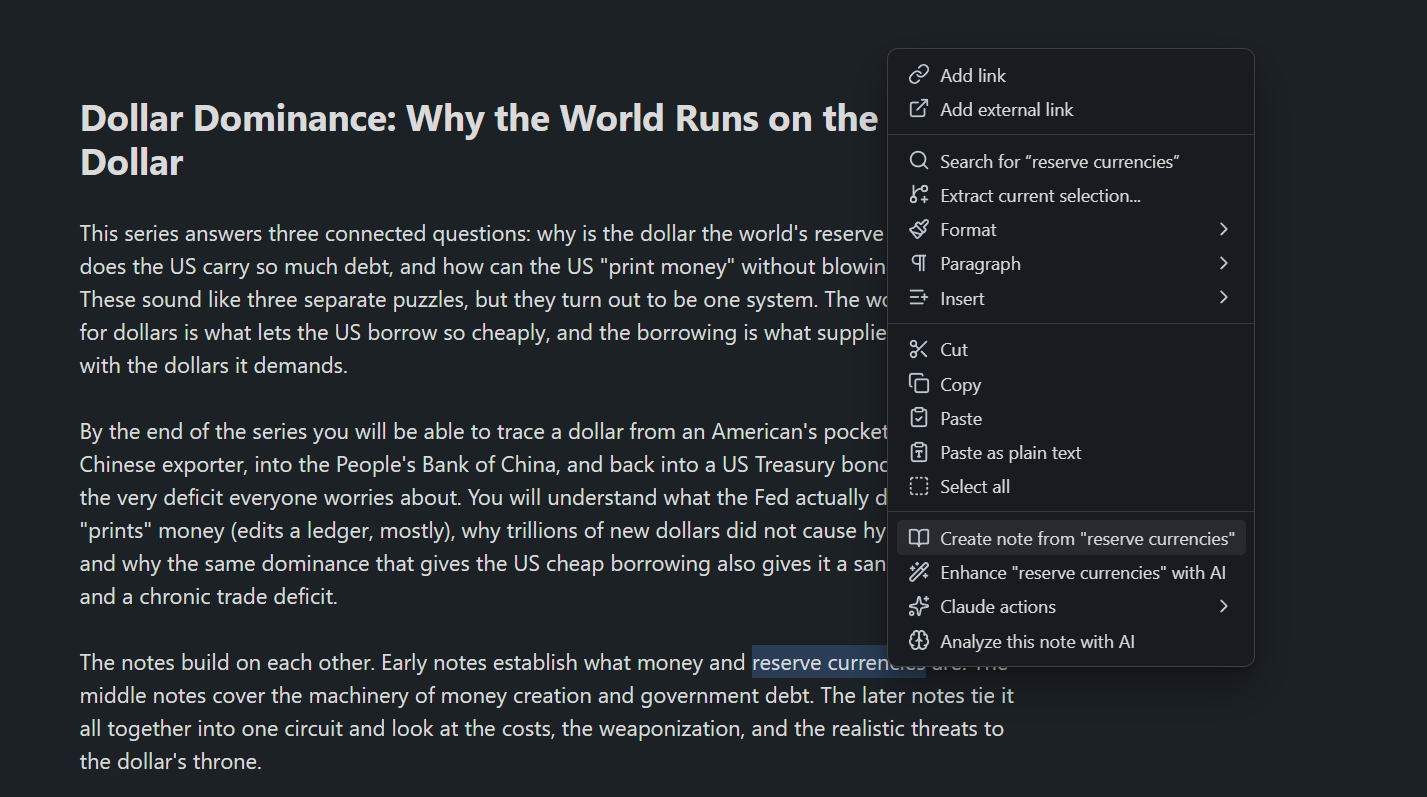Click the pilcrow icon beside Paragraph
This screenshot has height=797, width=1427.
pos(918,263)
